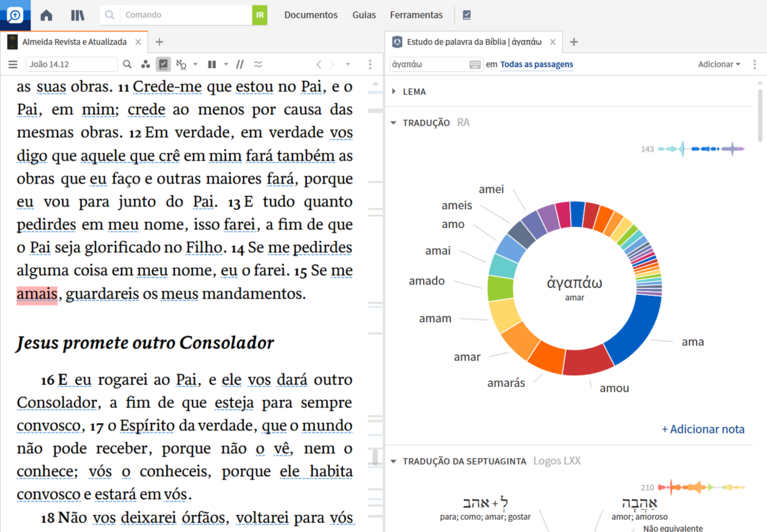Click the search magnifier in resource toolbar
The height and width of the screenshot is (532, 767).
(127, 64)
